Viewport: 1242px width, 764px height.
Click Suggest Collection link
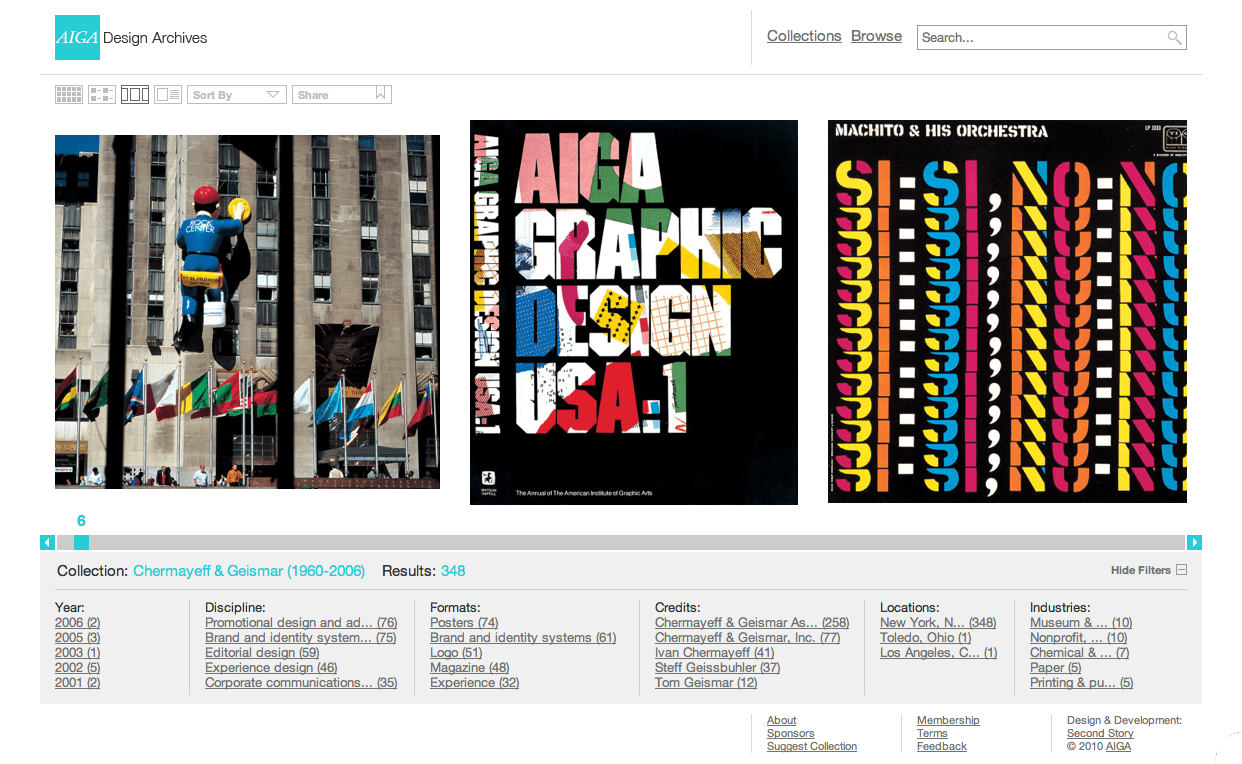(812, 746)
